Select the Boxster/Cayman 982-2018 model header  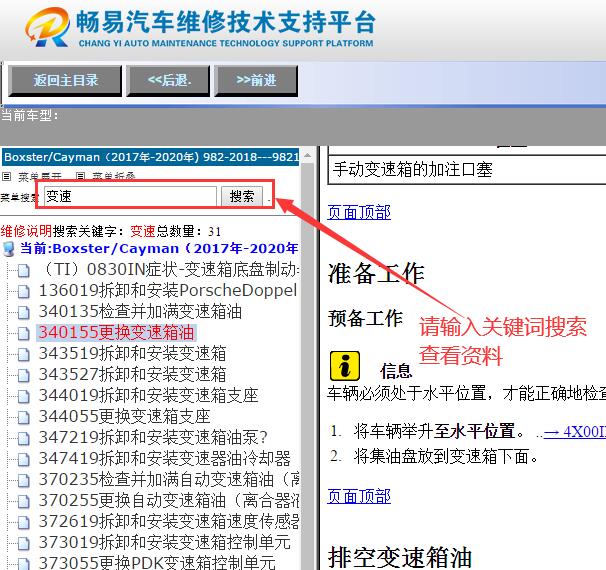tap(150, 157)
